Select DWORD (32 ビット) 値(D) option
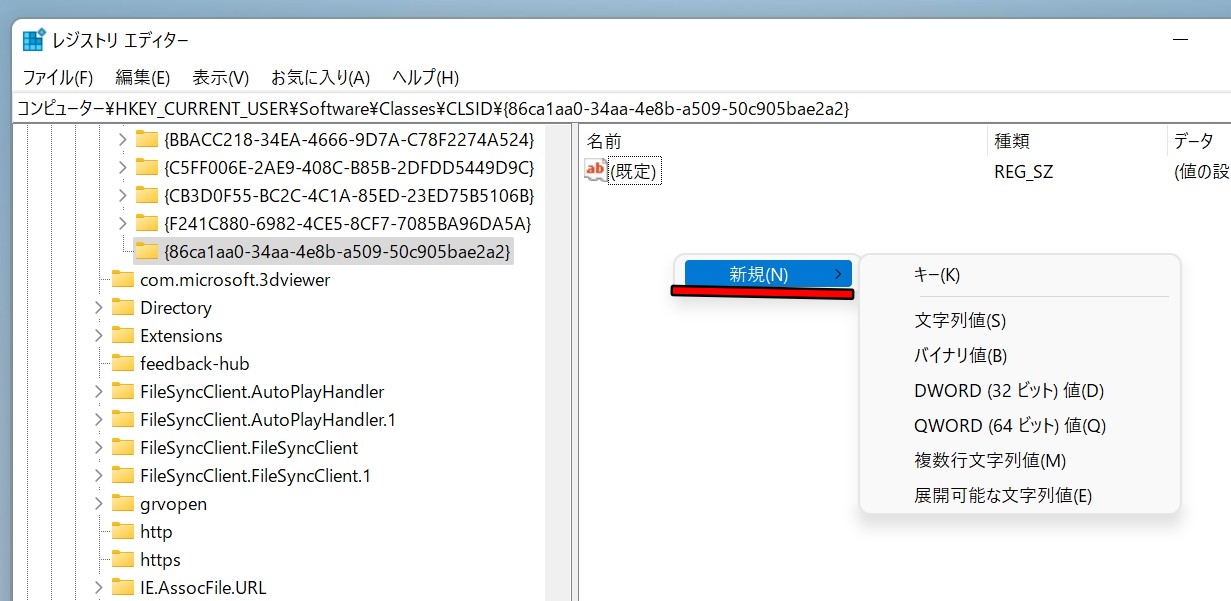The image size is (1231, 601). (1008, 391)
